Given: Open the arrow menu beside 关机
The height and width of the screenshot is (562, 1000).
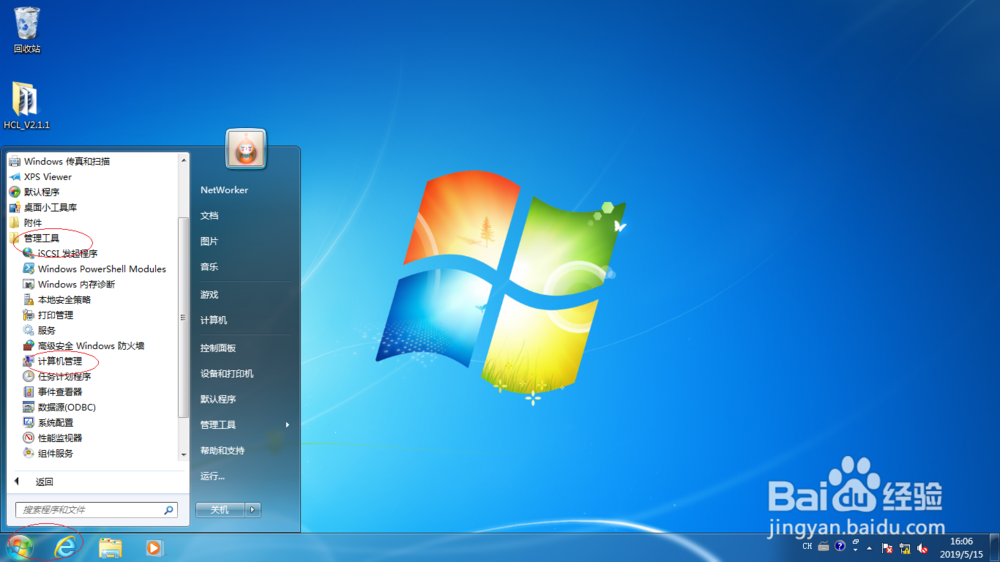Looking at the screenshot, I should click(253, 510).
